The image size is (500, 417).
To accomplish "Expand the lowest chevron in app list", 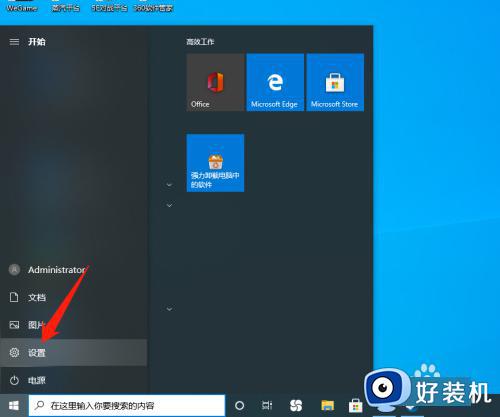I will 169,309.
